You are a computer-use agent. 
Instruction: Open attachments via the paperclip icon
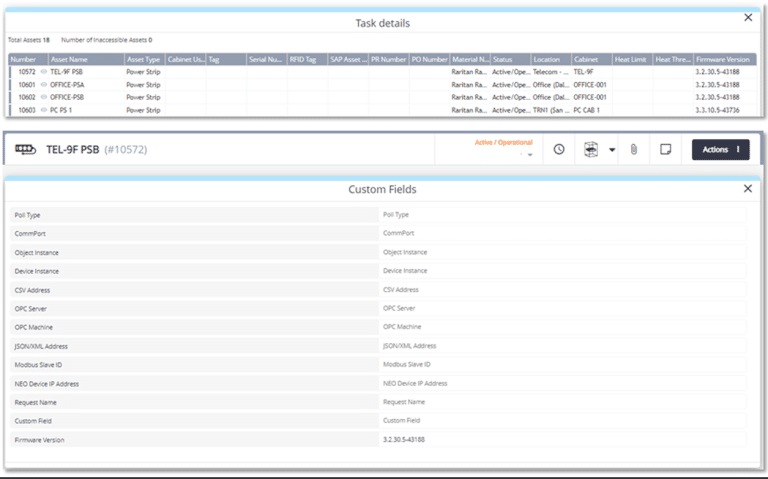pyautogui.click(x=633, y=150)
